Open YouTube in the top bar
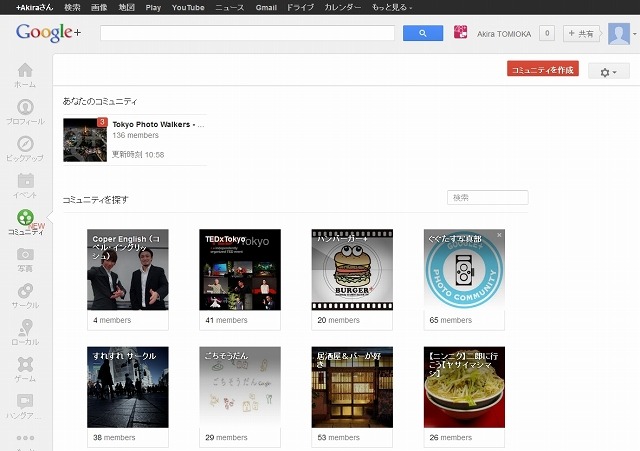The width and height of the screenshot is (640, 451). coord(188,7)
